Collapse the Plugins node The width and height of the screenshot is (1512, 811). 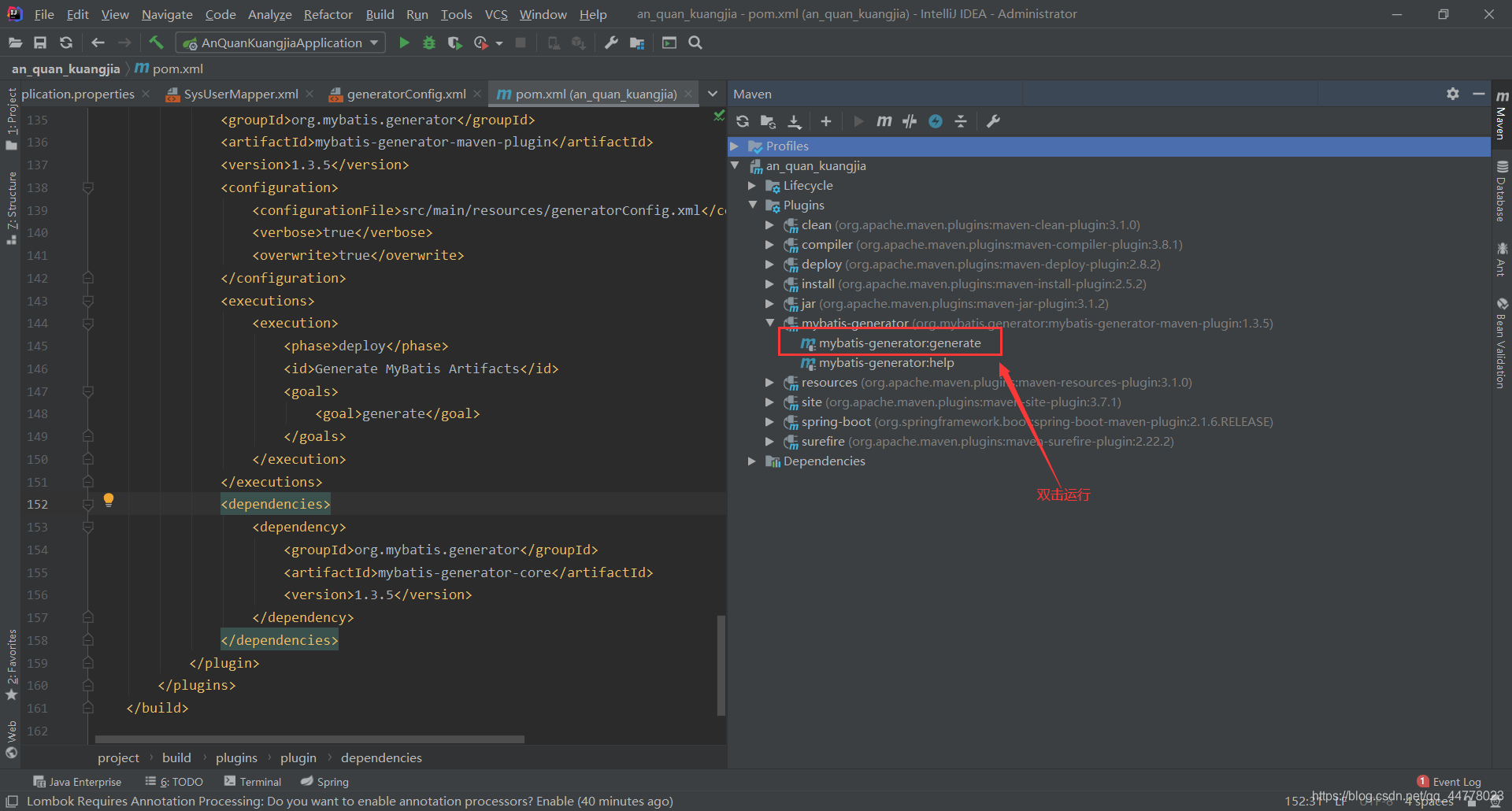(x=753, y=206)
